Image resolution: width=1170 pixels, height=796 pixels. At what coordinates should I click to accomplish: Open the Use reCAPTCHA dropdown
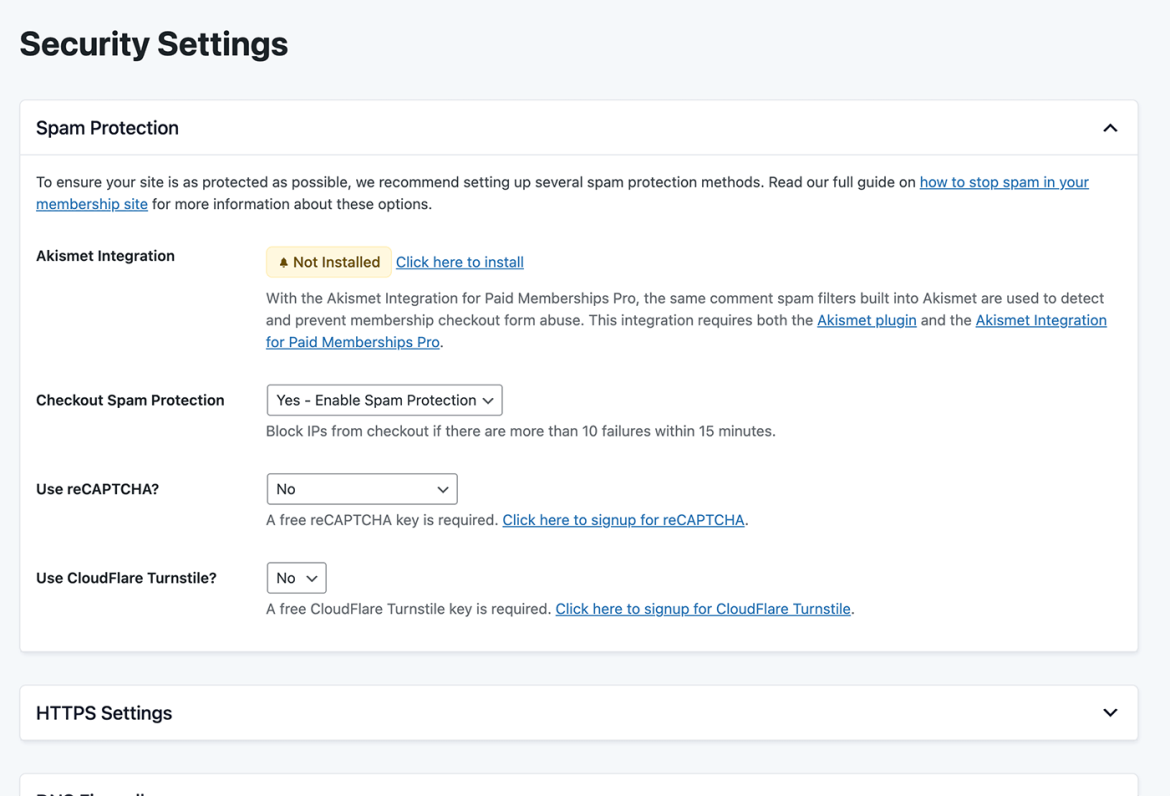[362, 489]
